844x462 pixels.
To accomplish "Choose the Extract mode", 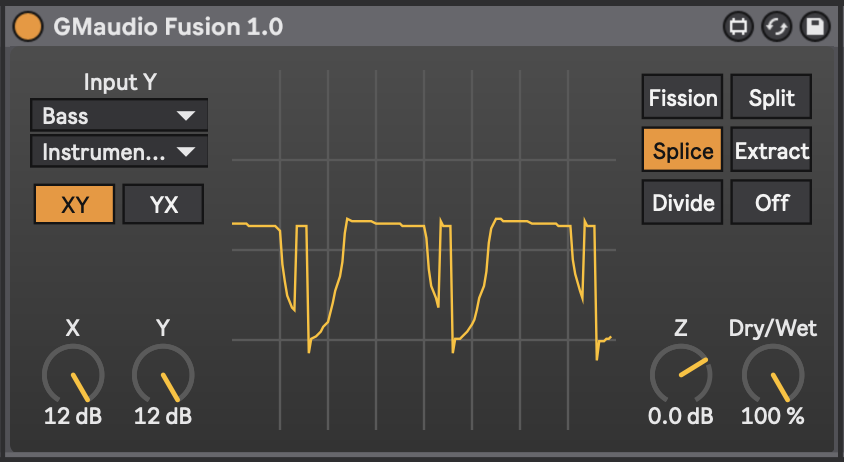I will (771, 151).
